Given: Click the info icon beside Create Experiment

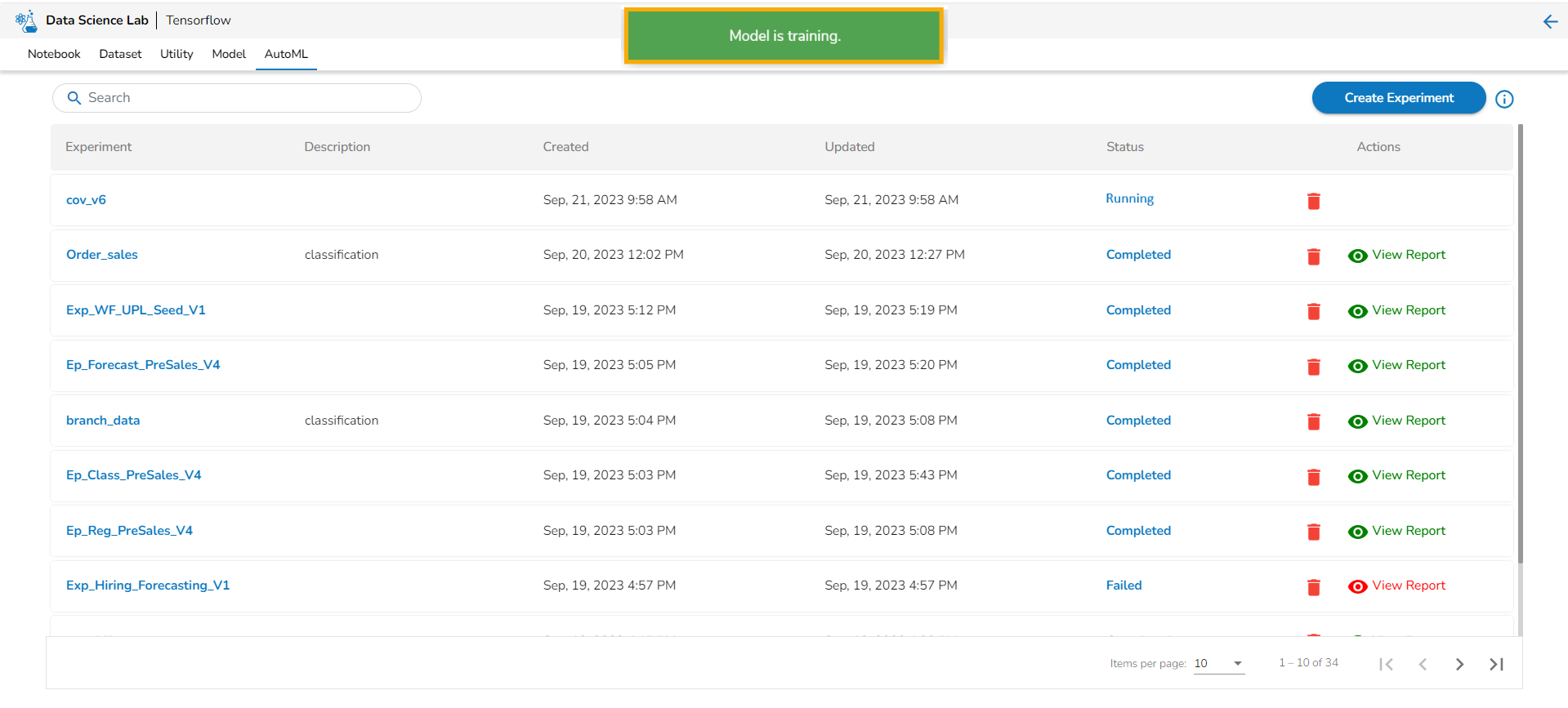Looking at the screenshot, I should tap(1503, 99).
